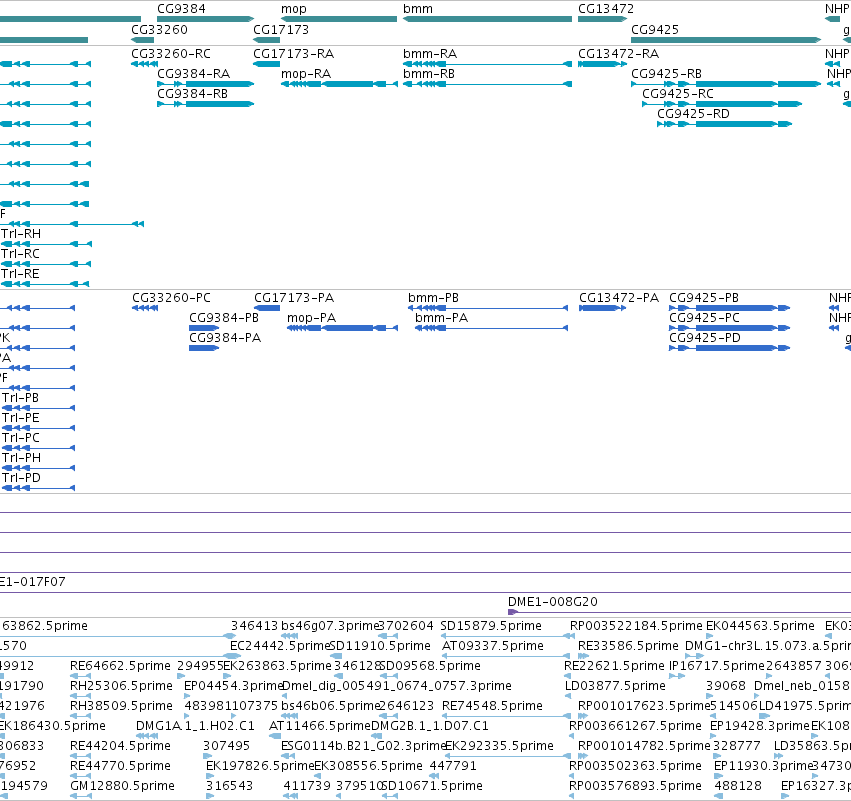
Task: Click EST EK186430.5prime
Action: (x=52, y=726)
